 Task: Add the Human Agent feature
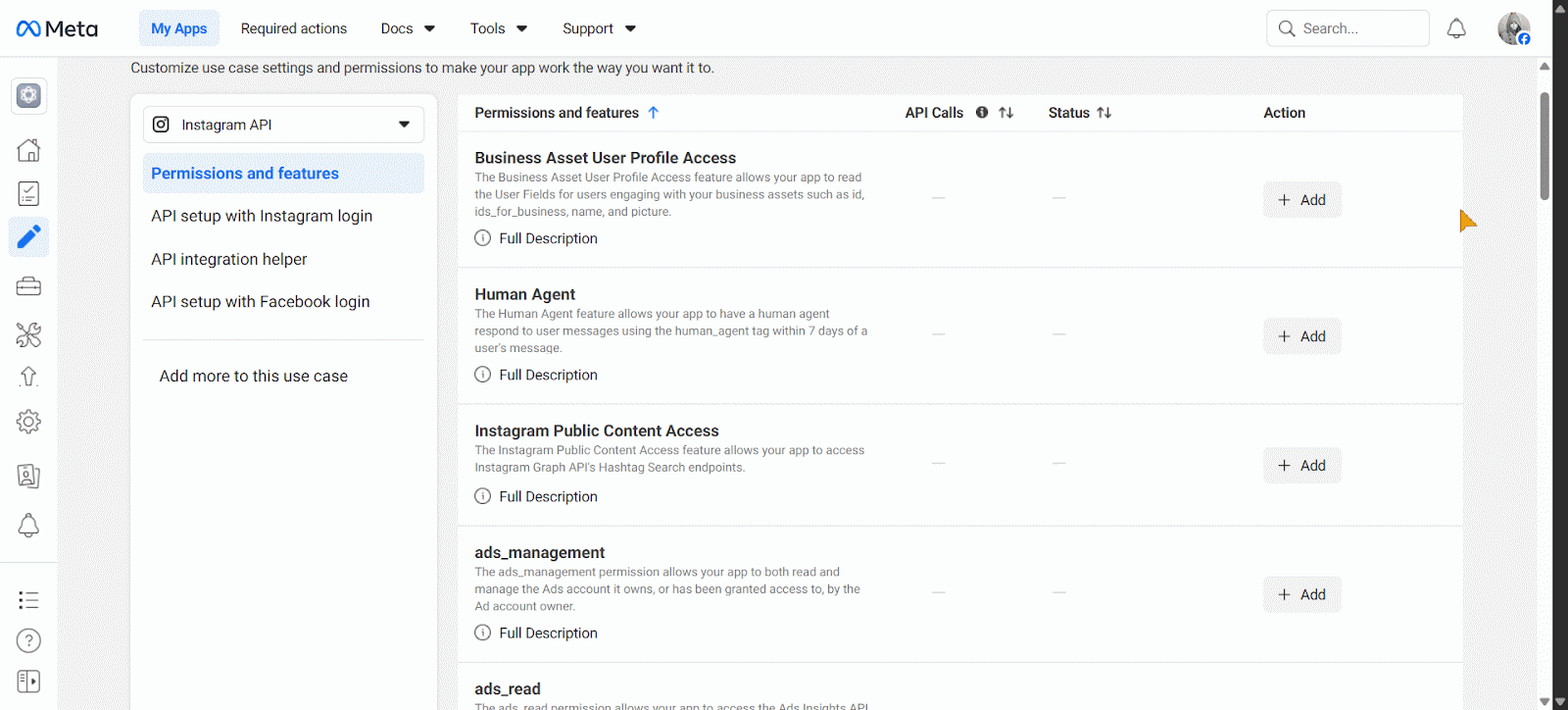point(1301,336)
